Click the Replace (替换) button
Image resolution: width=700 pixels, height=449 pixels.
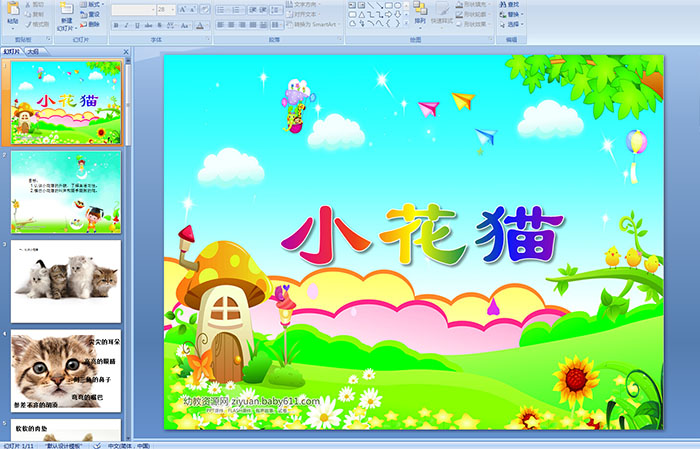click(x=511, y=14)
